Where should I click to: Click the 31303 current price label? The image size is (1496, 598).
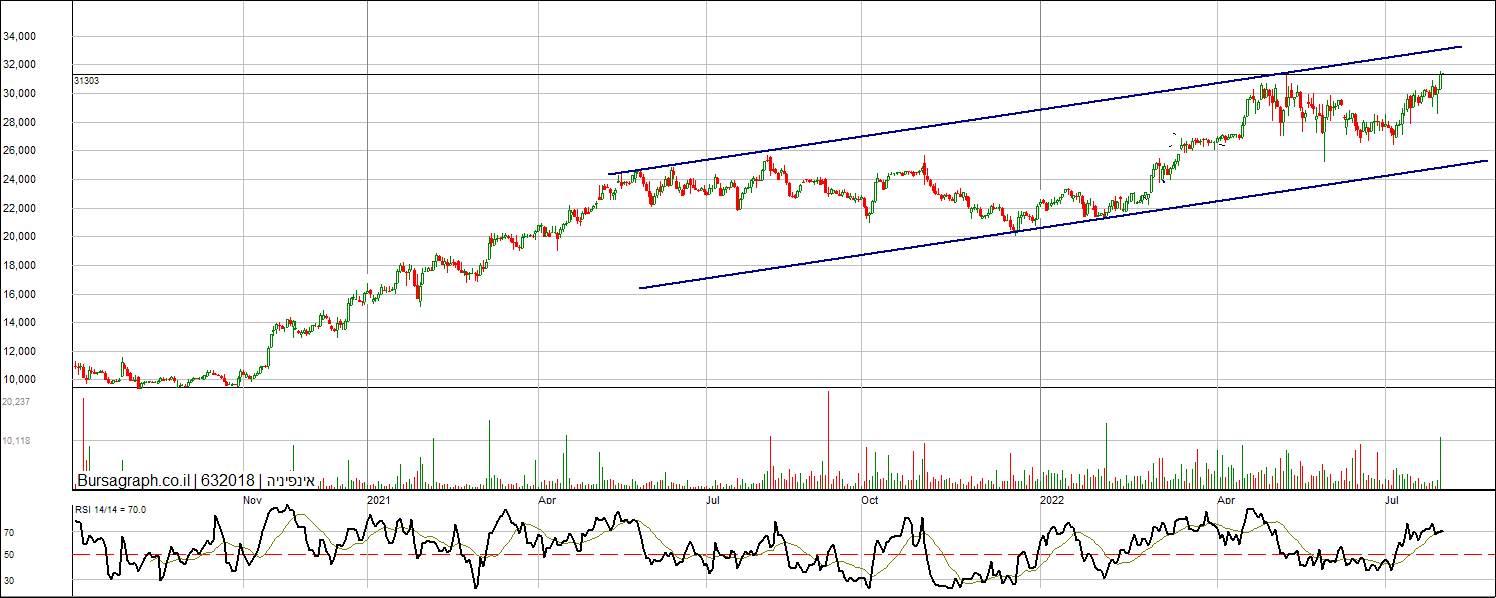[x=86, y=80]
